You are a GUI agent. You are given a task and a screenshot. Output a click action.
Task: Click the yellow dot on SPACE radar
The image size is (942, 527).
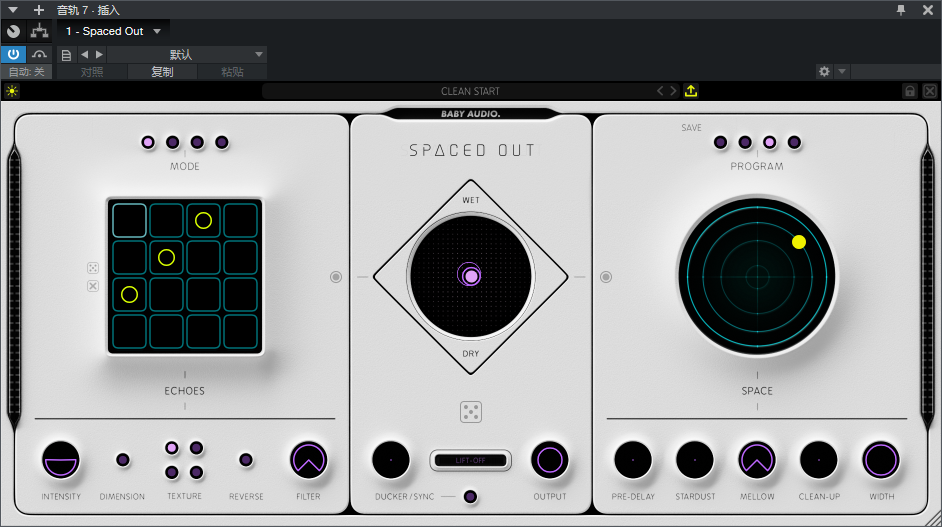coord(799,242)
